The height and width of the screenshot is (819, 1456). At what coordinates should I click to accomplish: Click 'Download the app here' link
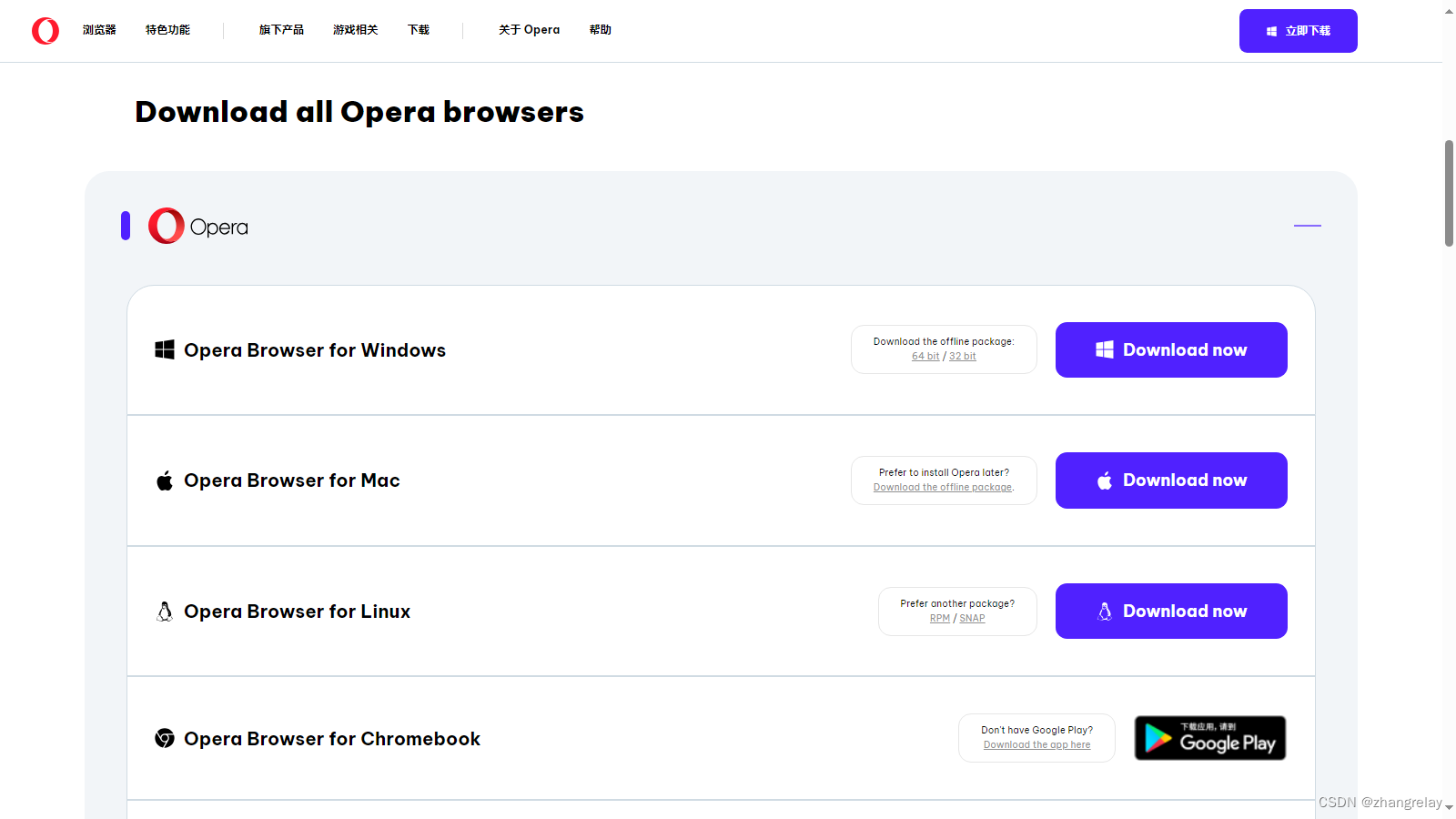click(1036, 745)
